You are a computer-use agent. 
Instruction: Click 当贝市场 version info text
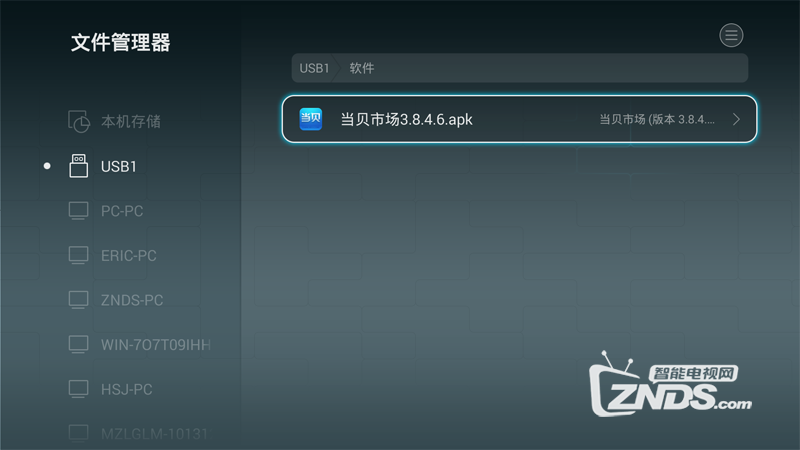[657, 119]
